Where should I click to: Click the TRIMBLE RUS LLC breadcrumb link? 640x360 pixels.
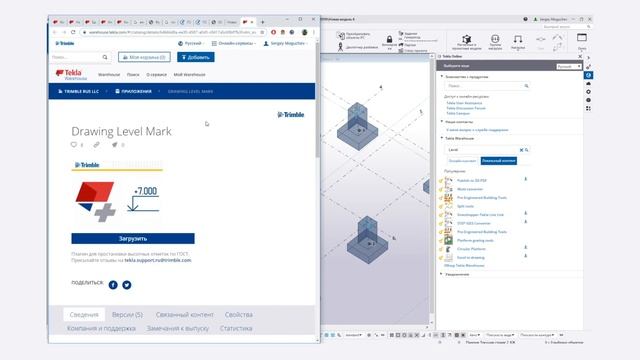pos(78,91)
